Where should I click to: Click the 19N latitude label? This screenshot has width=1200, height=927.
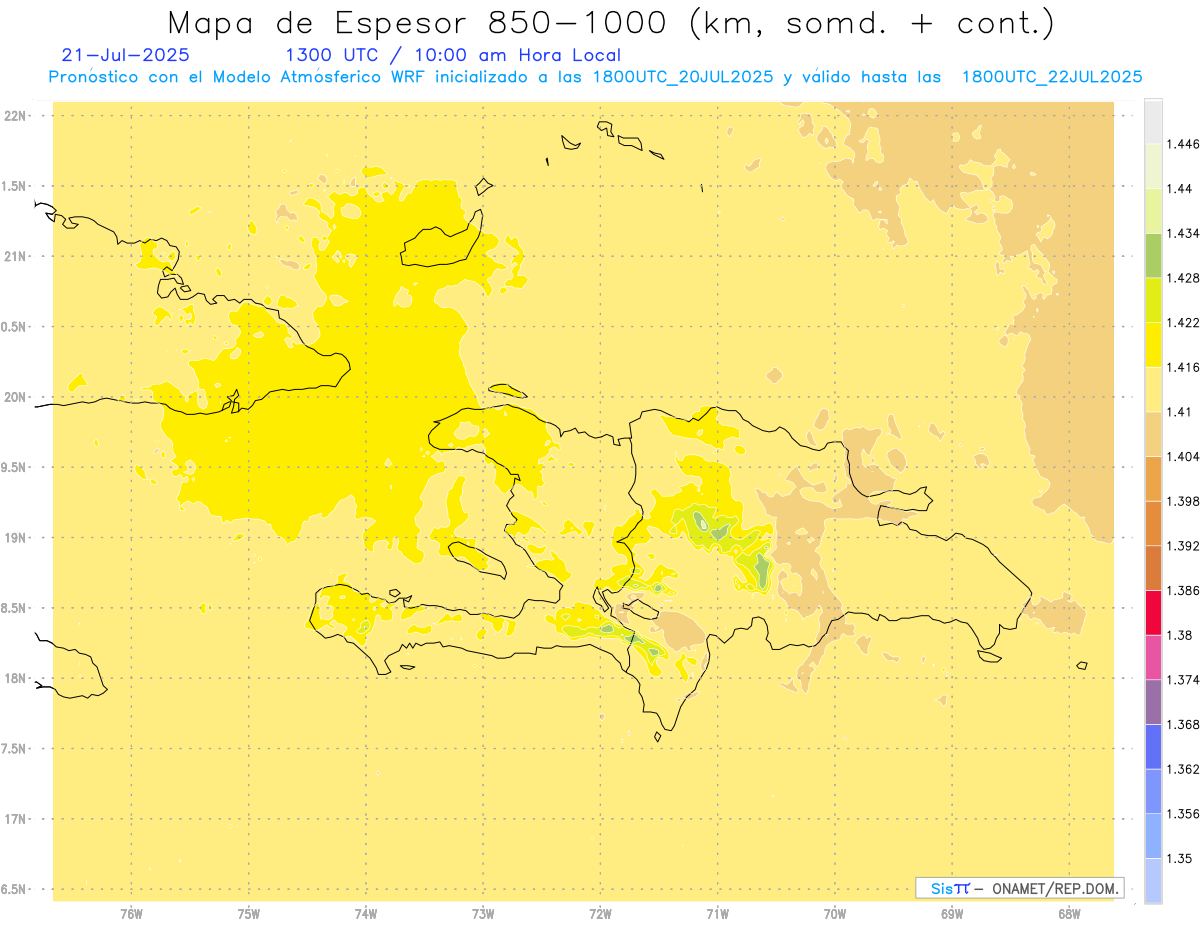click(x=15, y=537)
